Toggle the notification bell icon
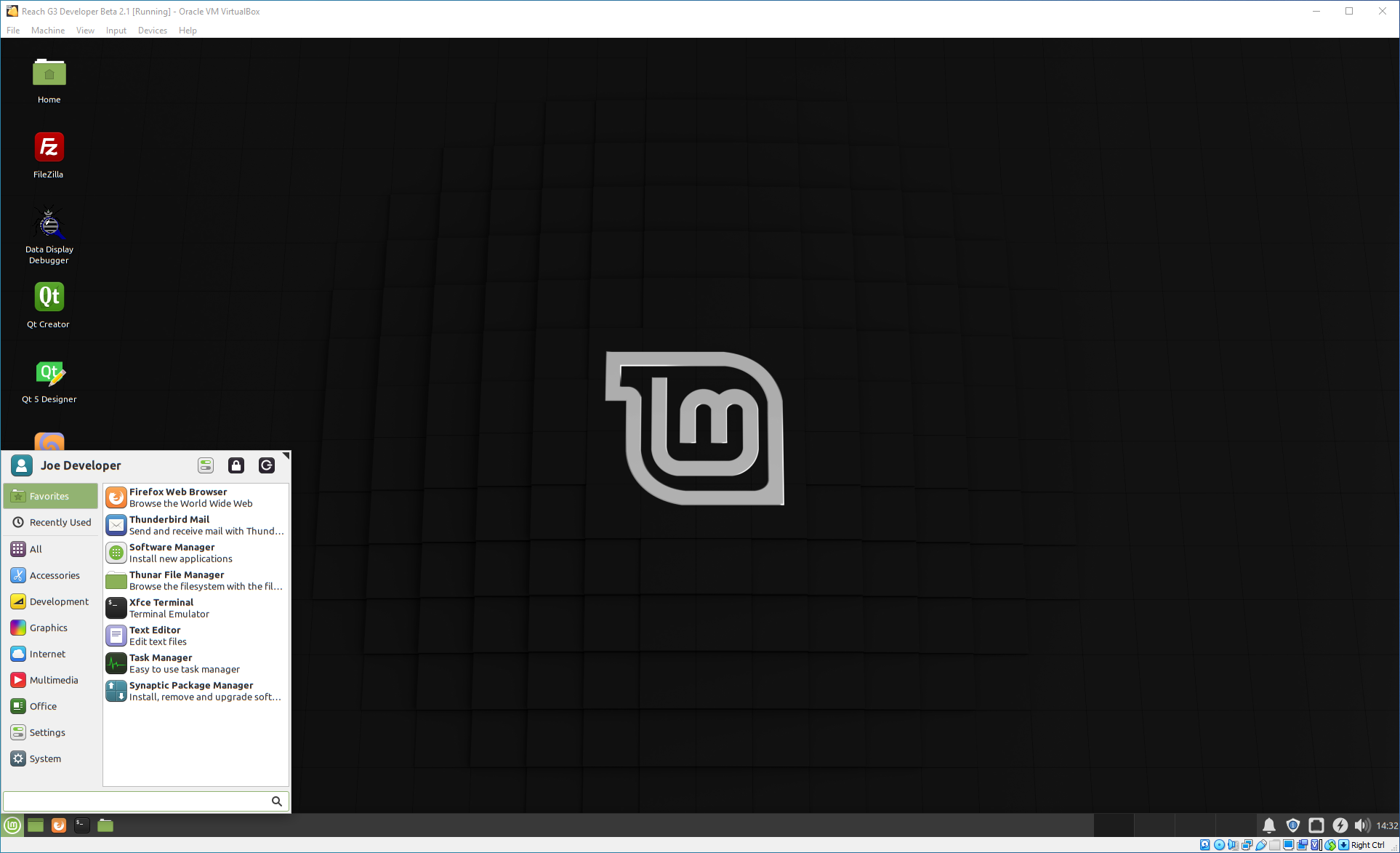 1269,824
